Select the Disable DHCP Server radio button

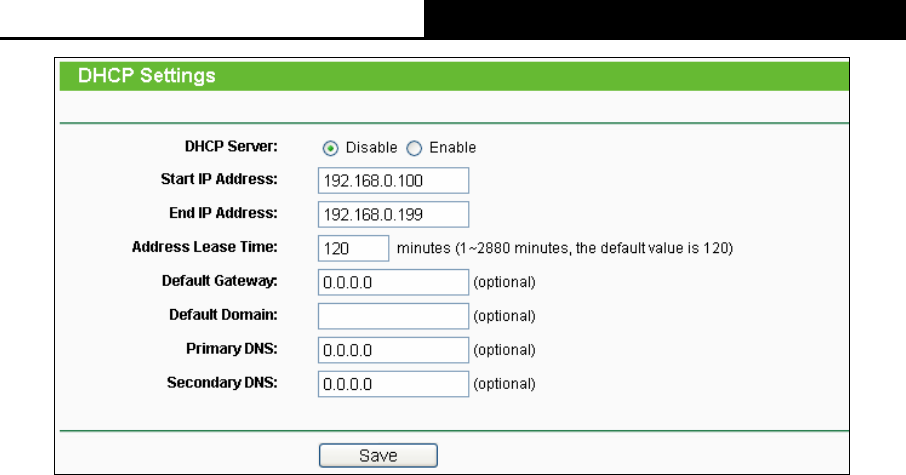click(x=331, y=149)
